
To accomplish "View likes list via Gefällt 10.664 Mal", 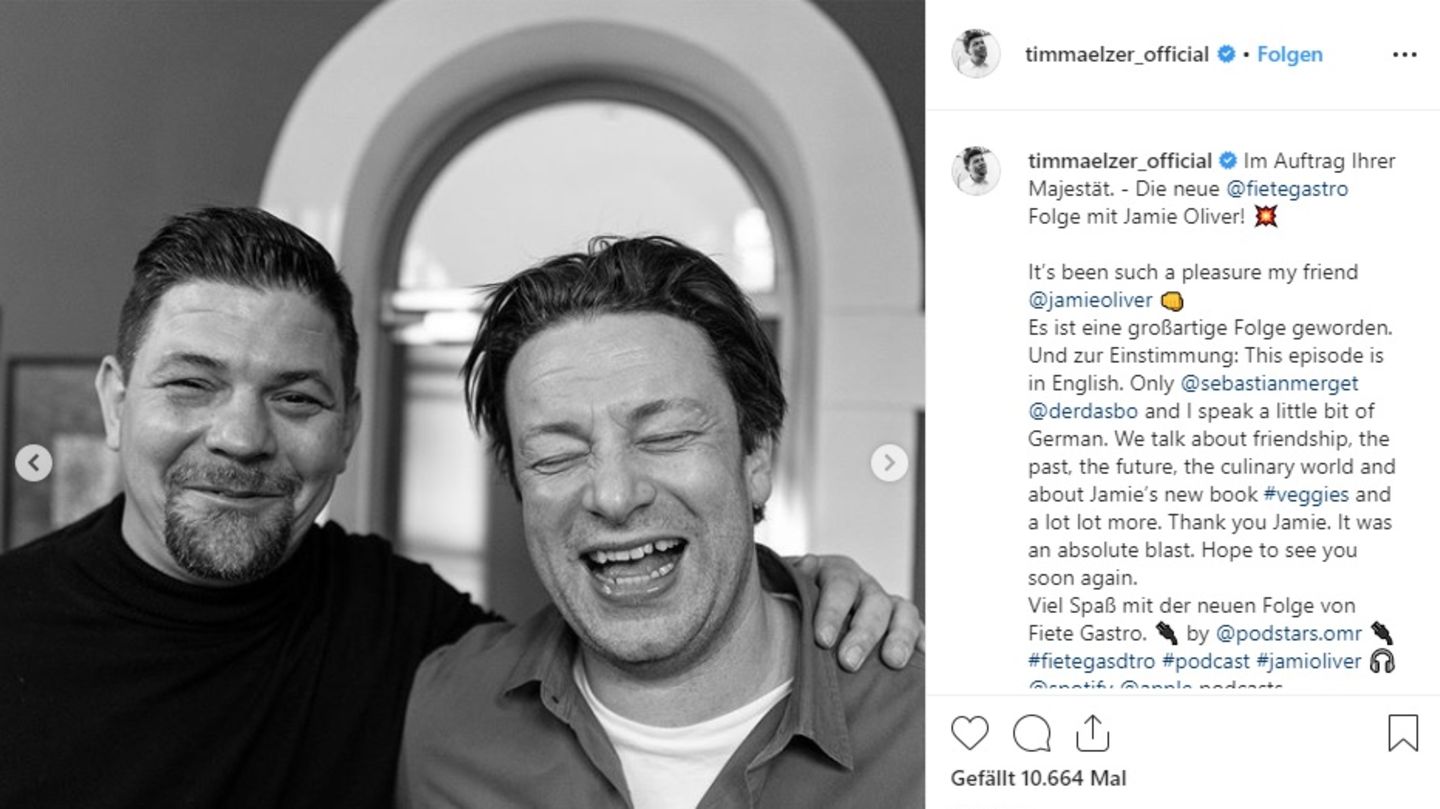I will [x=1038, y=778].
